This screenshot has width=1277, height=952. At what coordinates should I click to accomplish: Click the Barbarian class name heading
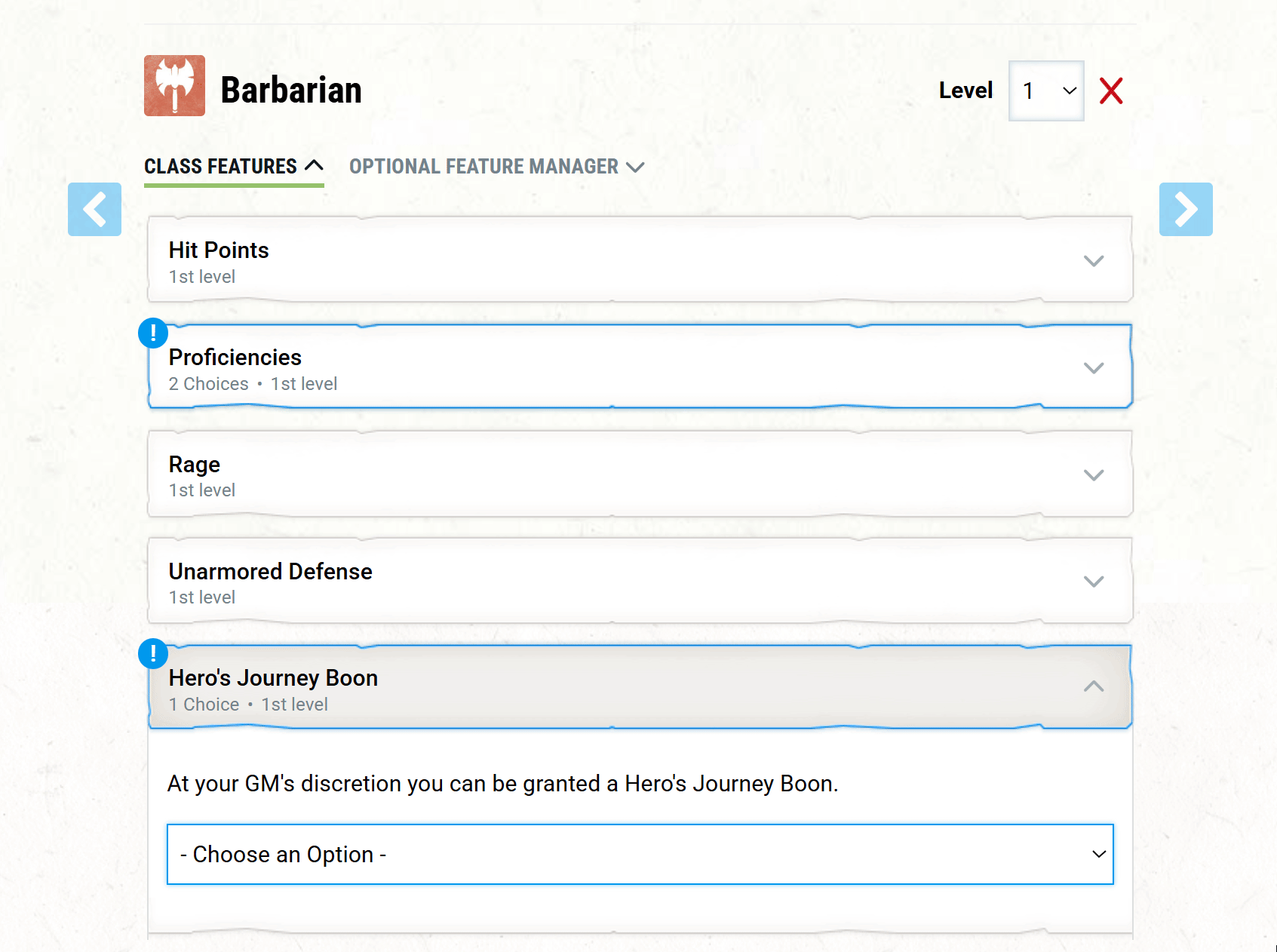(291, 91)
